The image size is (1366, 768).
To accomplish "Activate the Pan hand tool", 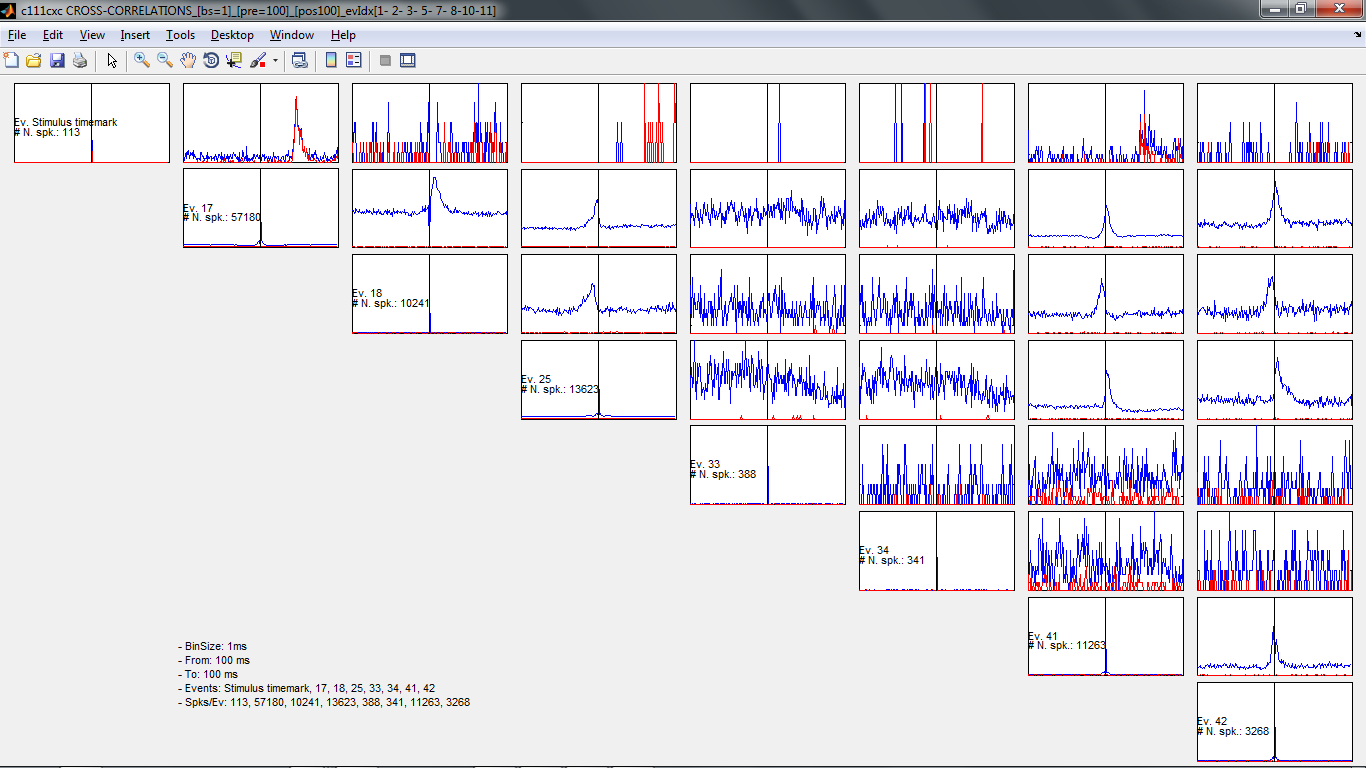I will 188,61.
